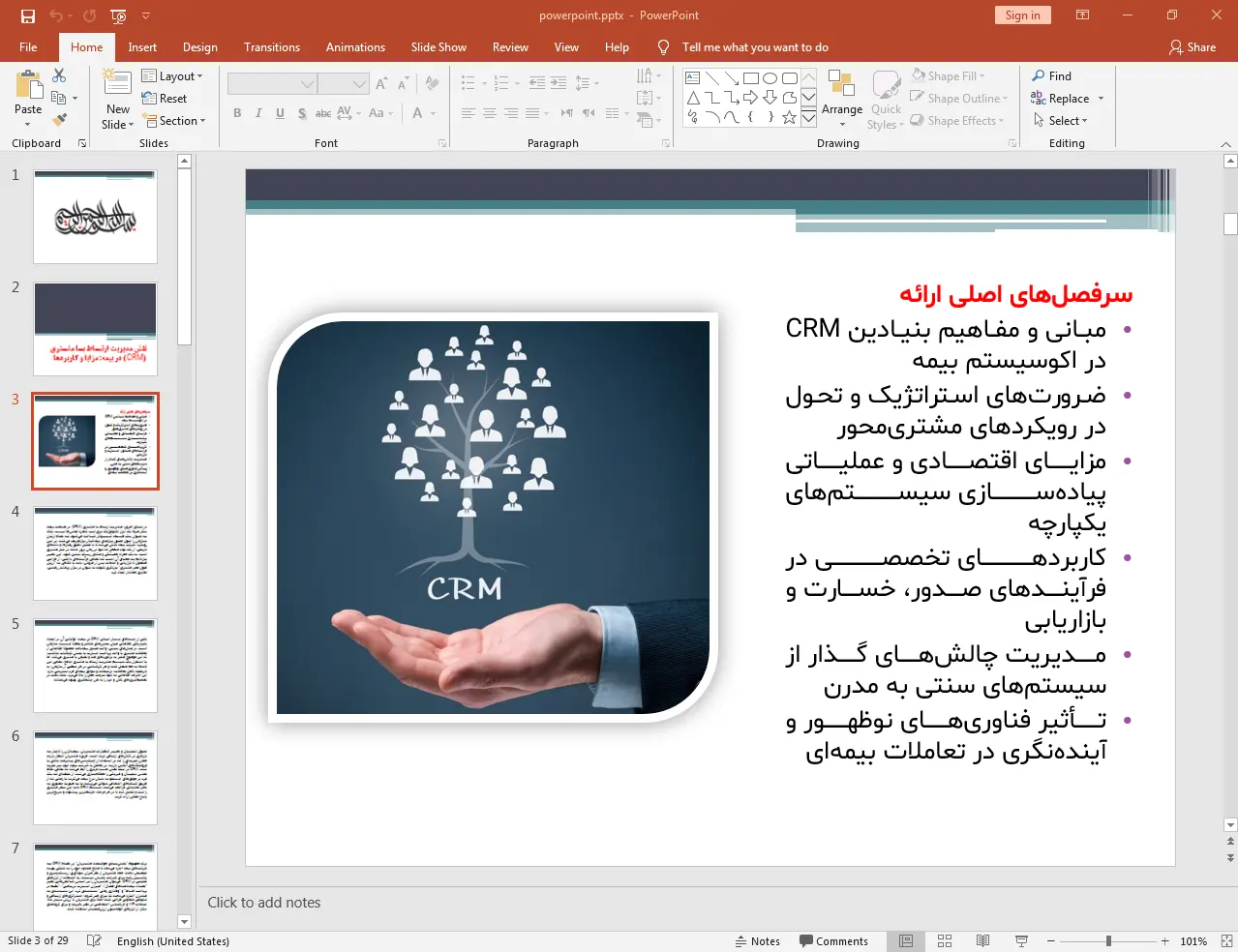
Task: Toggle Underline formatting button
Action: pyautogui.click(x=280, y=113)
